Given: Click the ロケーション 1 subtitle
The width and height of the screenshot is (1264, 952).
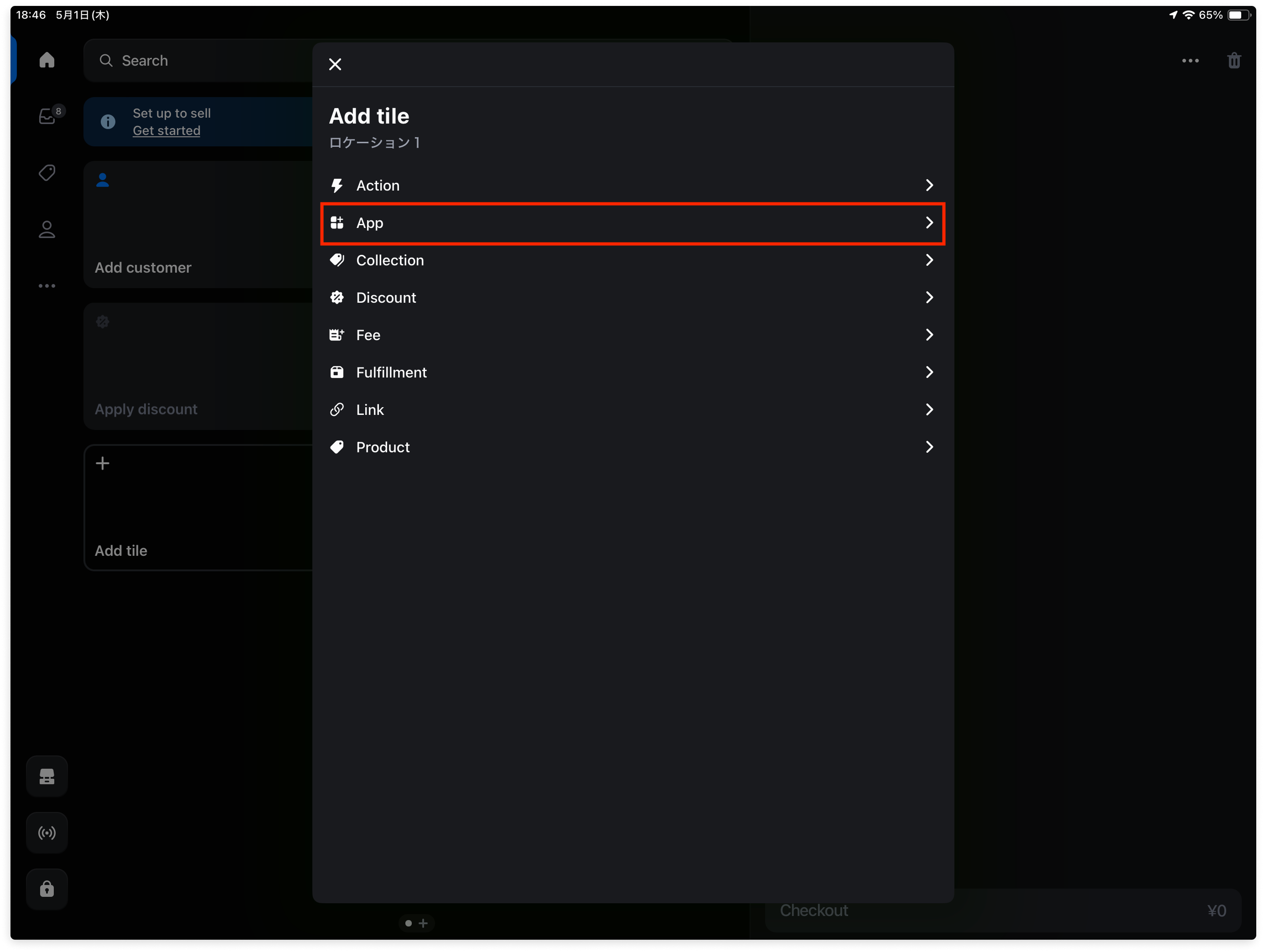Looking at the screenshot, I should pyautogui.click(x=375, y=142).
